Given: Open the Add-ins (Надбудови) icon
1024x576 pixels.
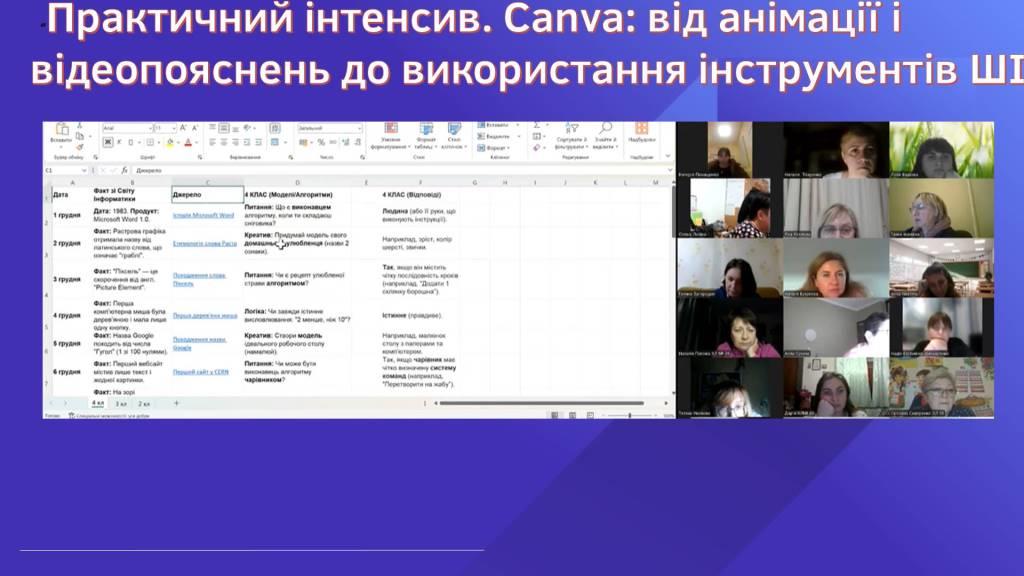Looking at the screenshot, I should 642,130.
